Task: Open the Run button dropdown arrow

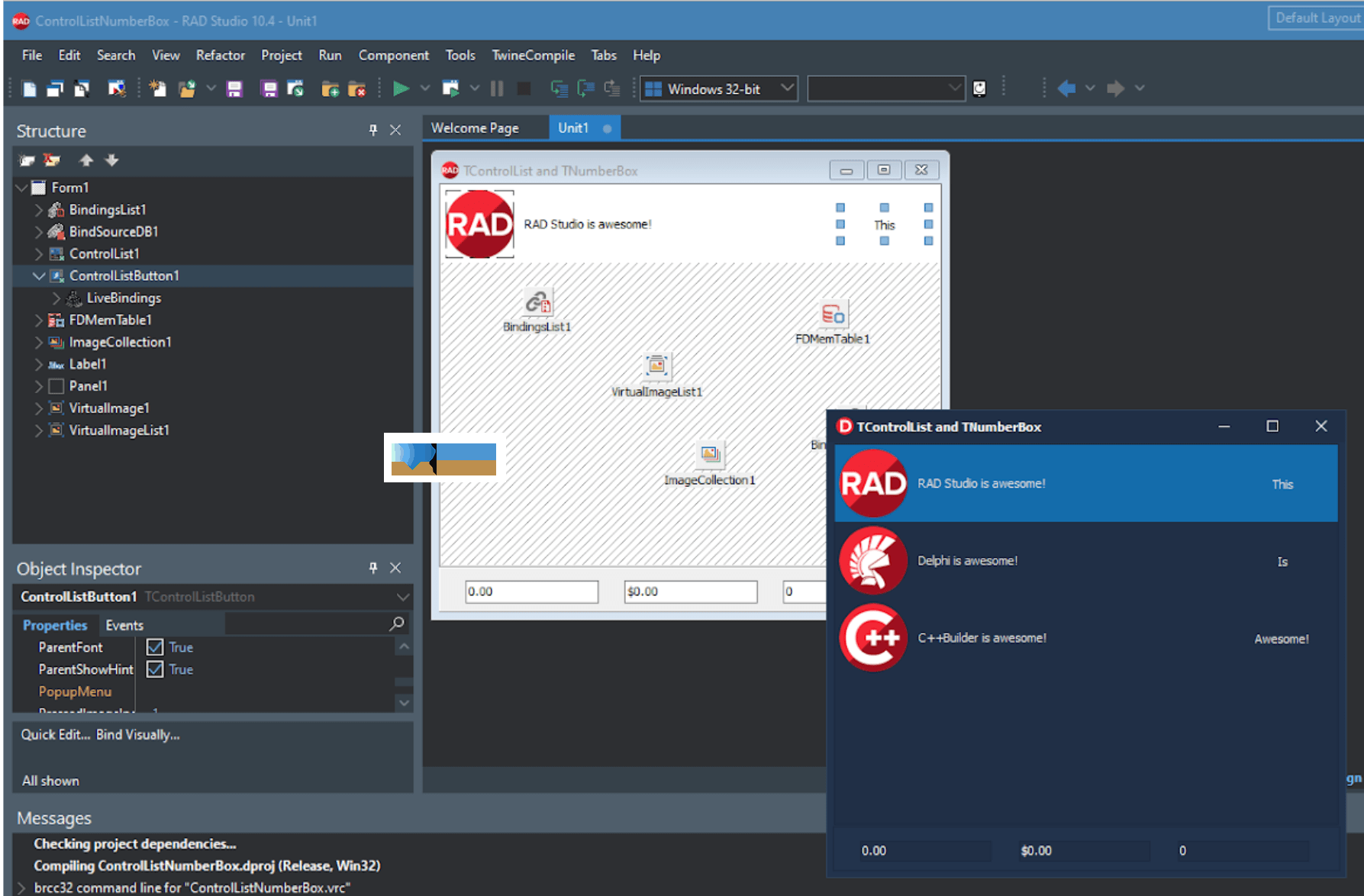Action: 425,89
